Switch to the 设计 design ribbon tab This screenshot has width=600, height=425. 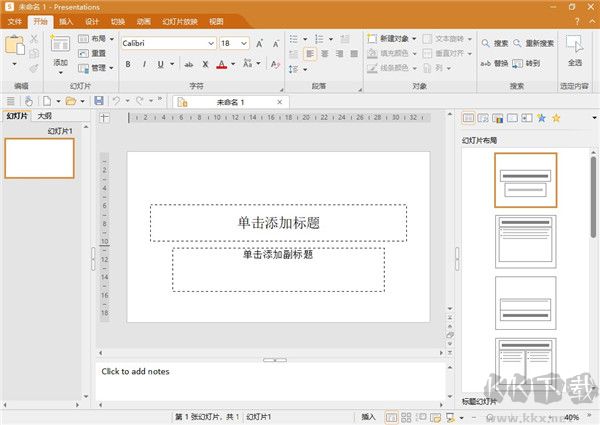tap(92, 21)
